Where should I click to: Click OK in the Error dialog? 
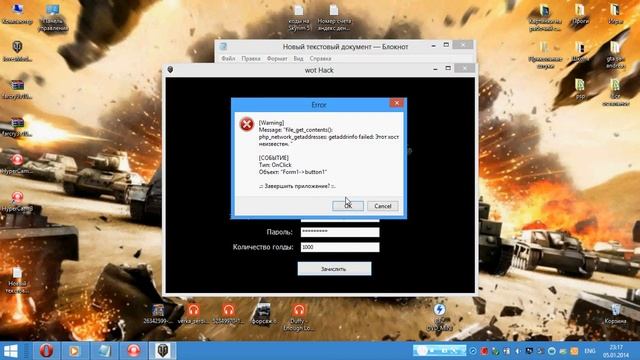348,206
